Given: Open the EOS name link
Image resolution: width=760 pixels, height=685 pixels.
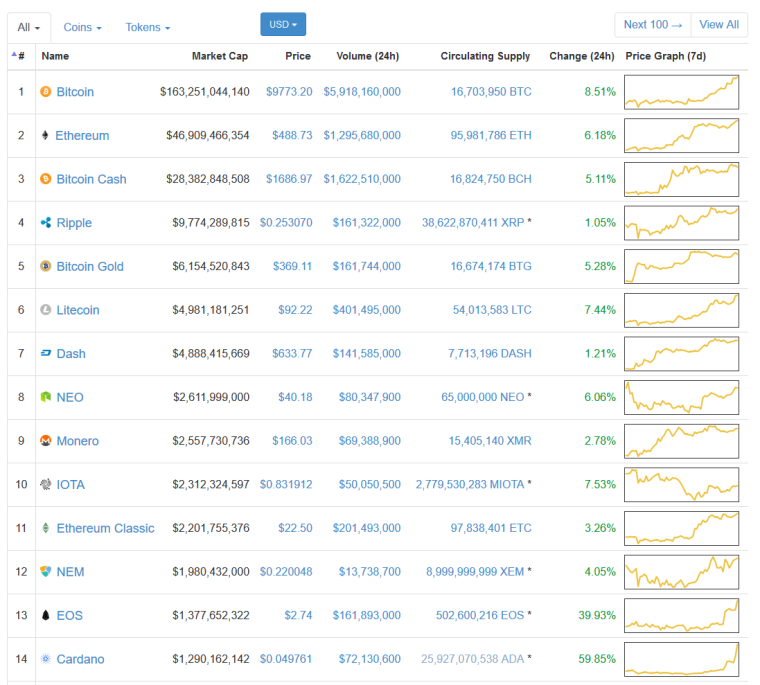Looking at the screenshot, I should click(70, 615).
